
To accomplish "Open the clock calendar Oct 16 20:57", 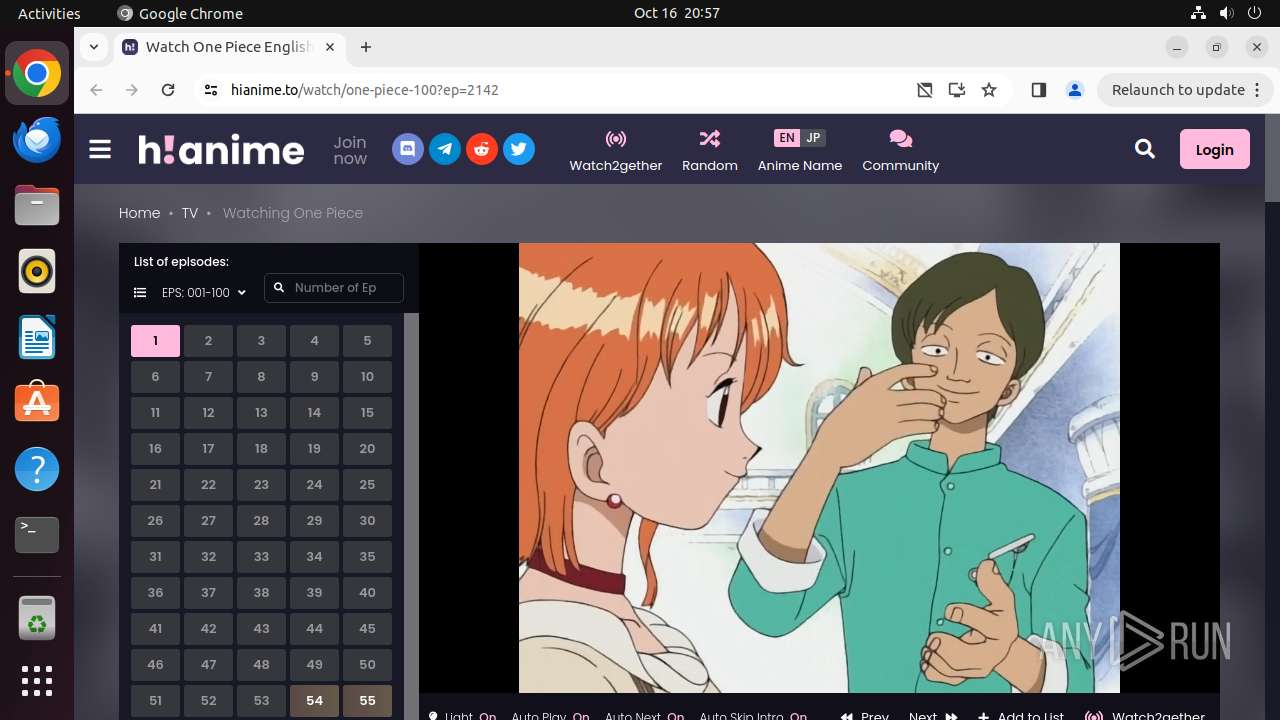I will (677, 13).
